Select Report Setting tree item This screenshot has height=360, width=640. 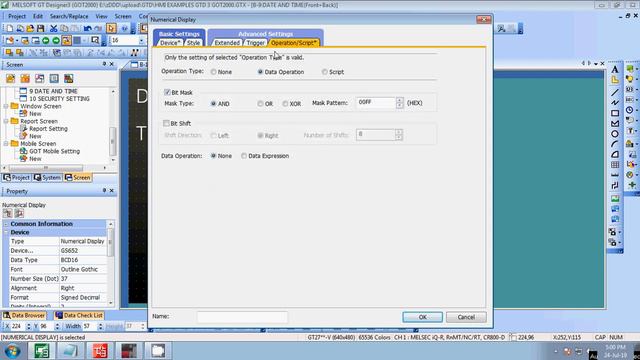point(48,129)
